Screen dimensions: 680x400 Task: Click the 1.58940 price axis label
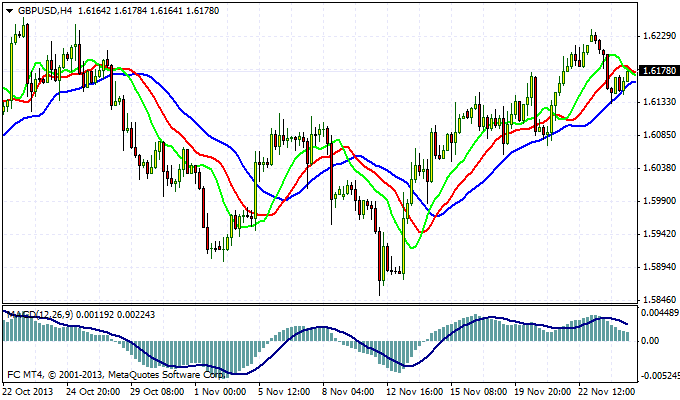click(x=658, y=267)
